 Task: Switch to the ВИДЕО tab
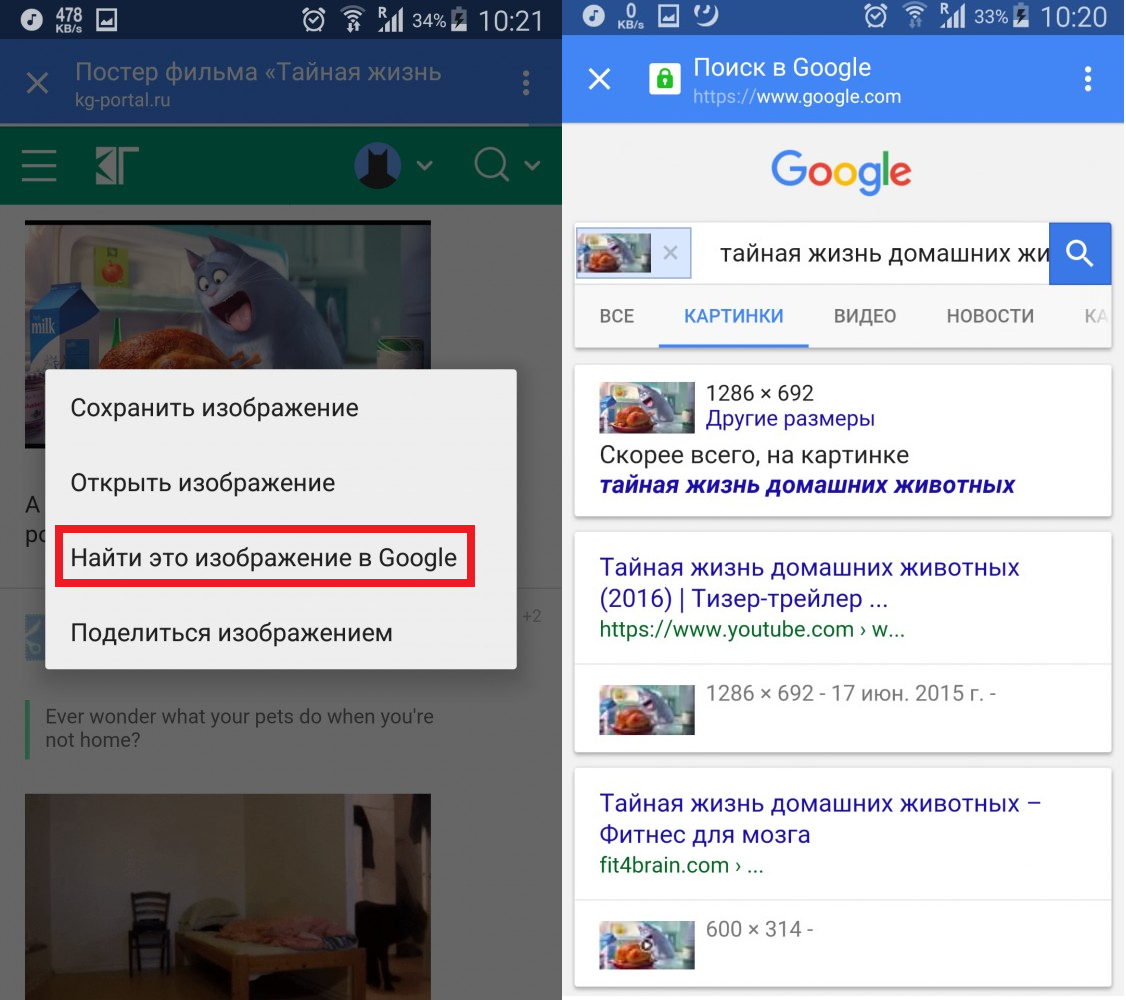pos(865,316)
